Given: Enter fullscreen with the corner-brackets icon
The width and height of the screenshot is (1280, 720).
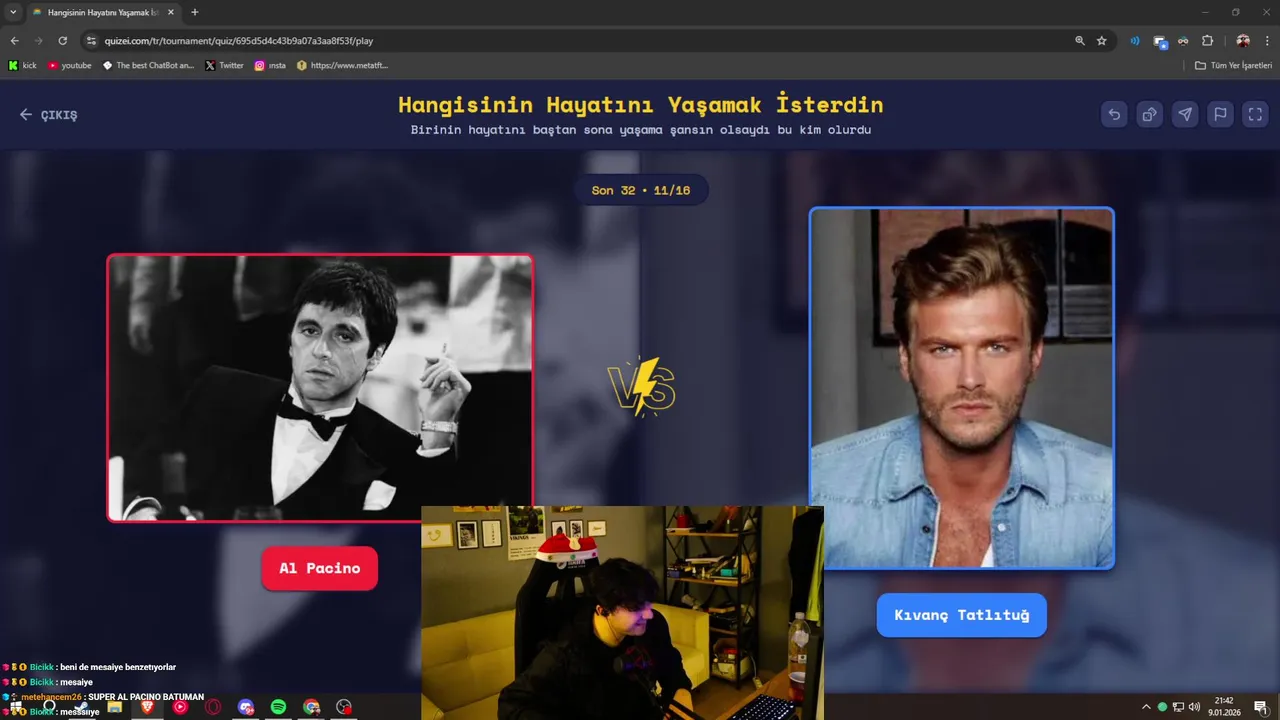Looking at the screenshot, I should tap(1255, 114).
